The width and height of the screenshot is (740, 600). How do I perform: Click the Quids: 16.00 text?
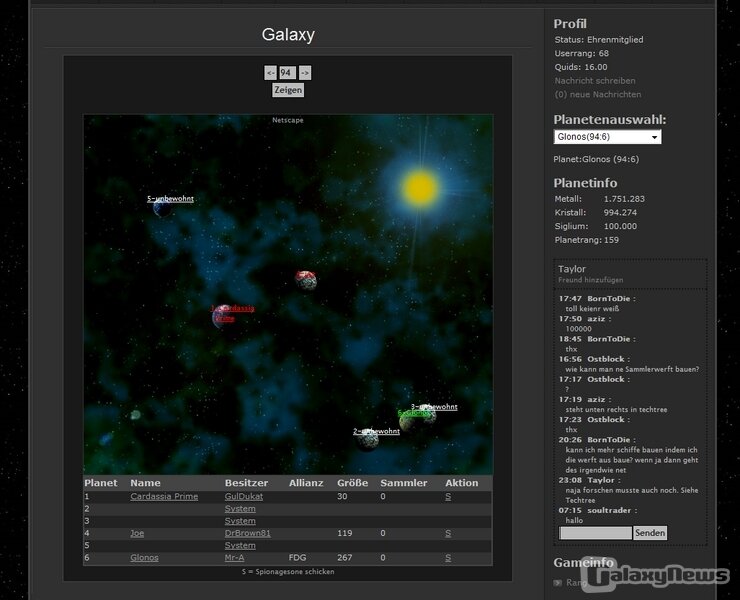click(x=581, y=67)
